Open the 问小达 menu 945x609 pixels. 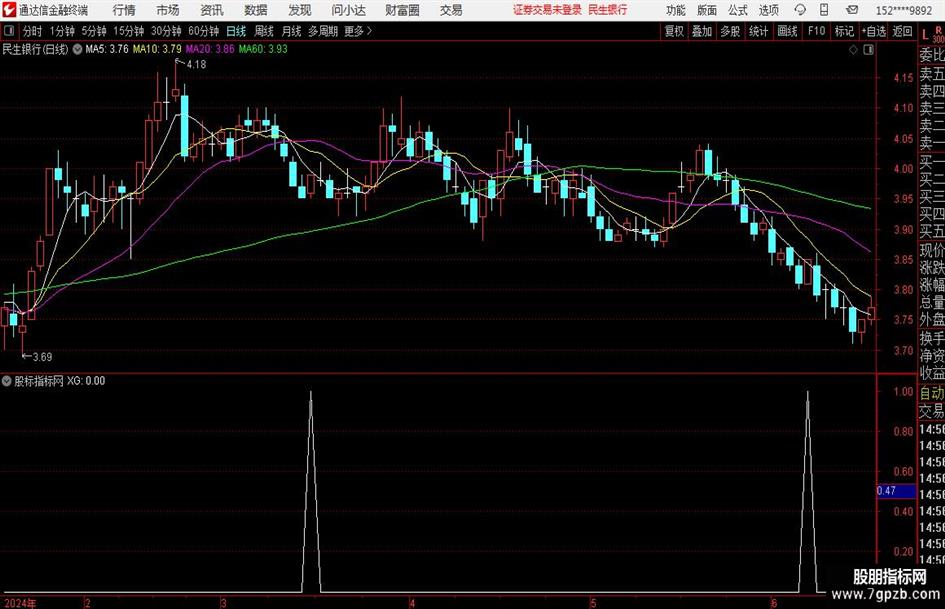pyautogui.click(x=348, y=10)
